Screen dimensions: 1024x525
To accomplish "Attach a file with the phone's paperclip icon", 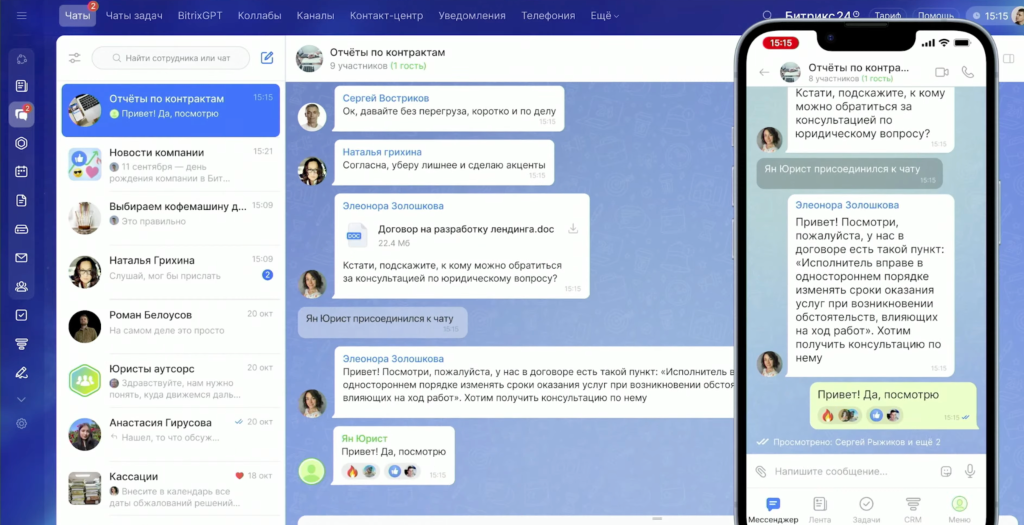I will tap(760, 471).
